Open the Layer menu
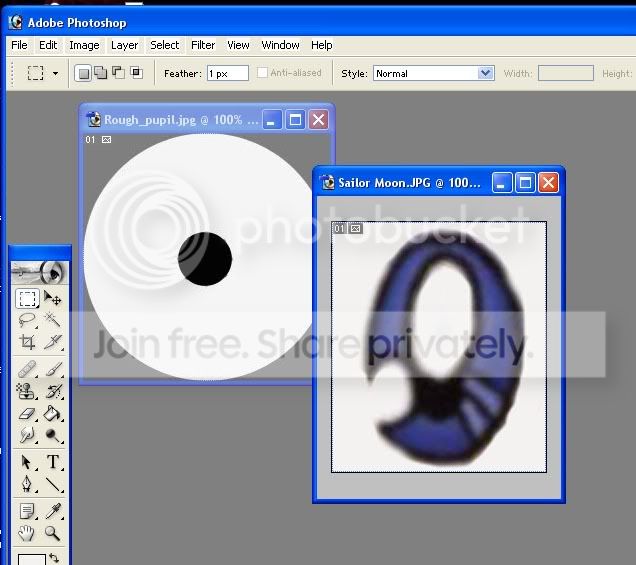 pyautogui.click(x=125, y=45)
